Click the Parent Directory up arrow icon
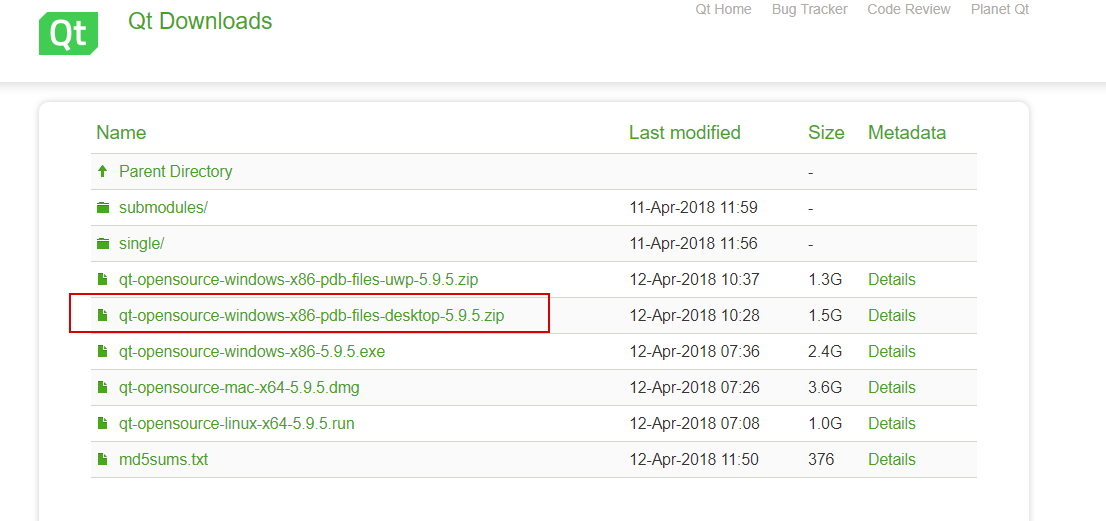The image size is (1106, 521). [103, 171]
